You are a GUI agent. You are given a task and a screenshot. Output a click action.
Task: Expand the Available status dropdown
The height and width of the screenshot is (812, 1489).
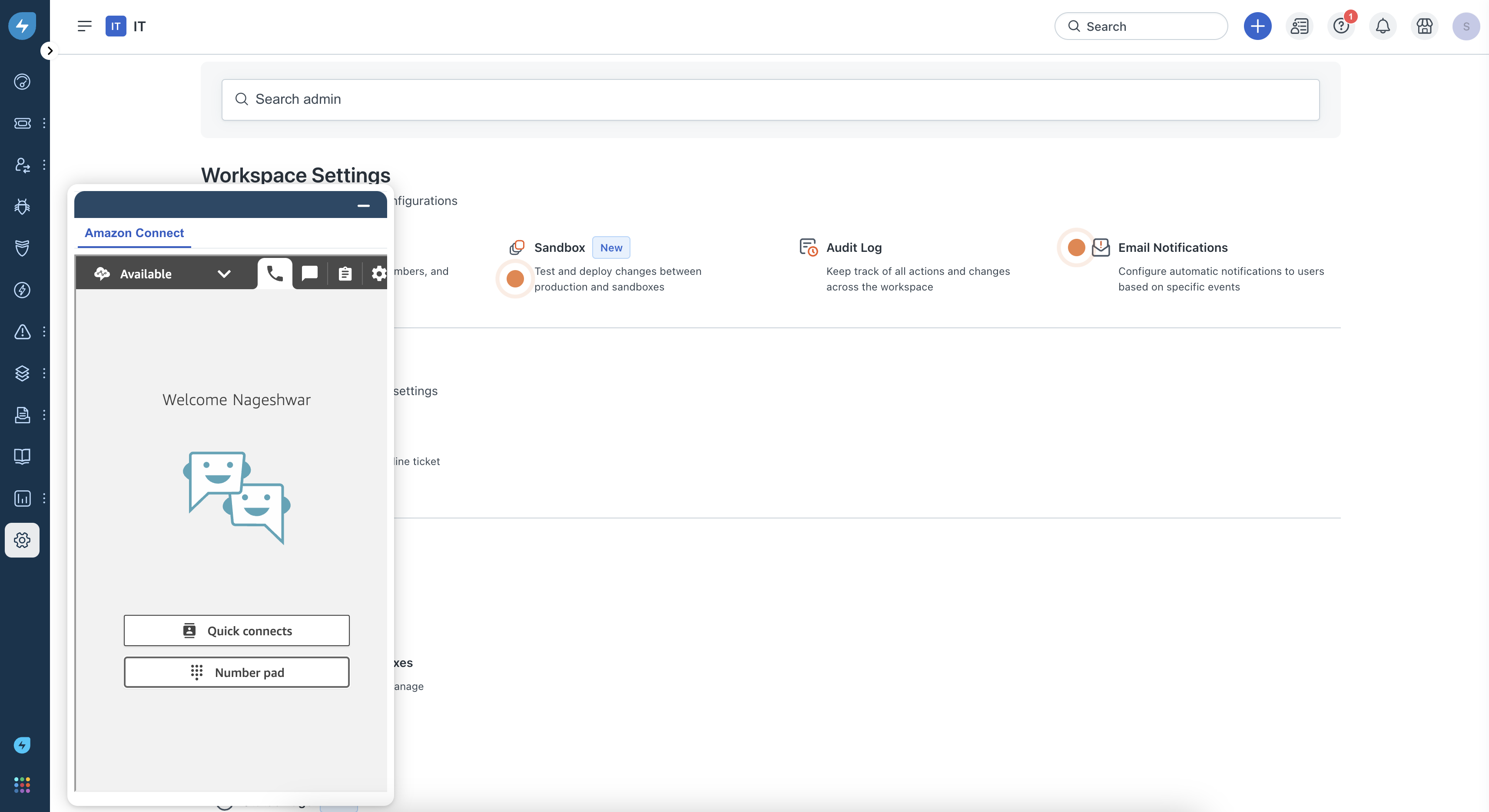(224, 273)
